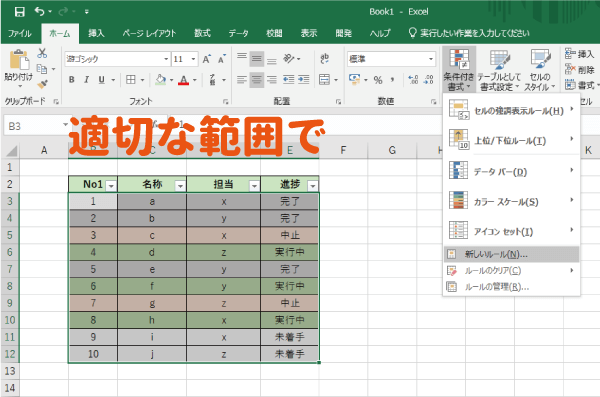Open the borders icon in Font group
600x397 pixels.
(131, 80)
